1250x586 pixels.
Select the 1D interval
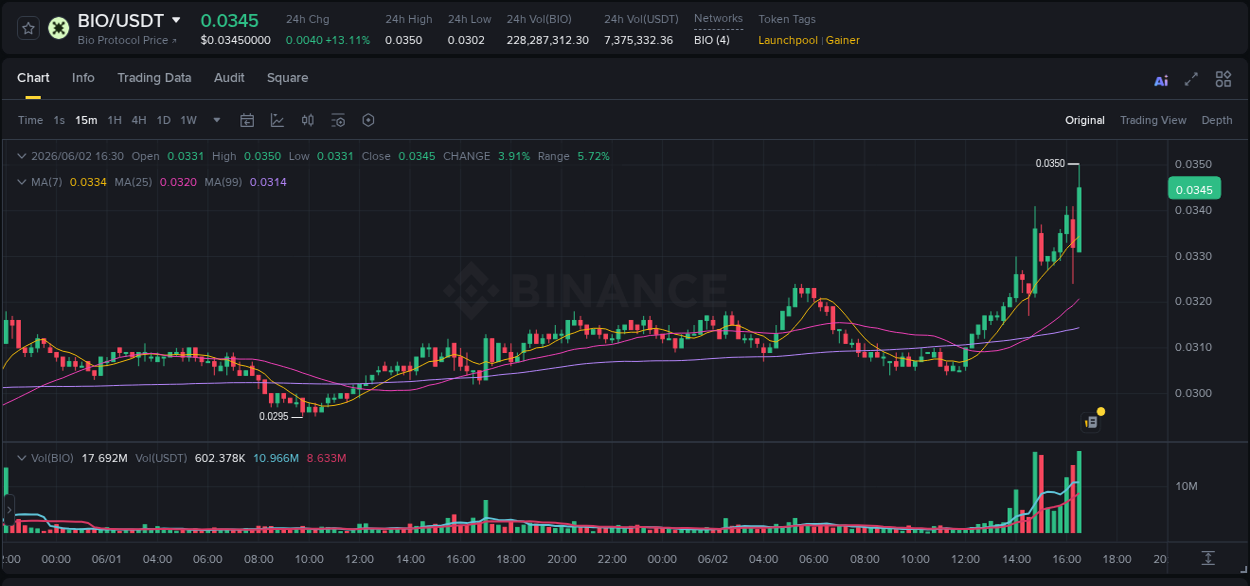coord(163,120)
